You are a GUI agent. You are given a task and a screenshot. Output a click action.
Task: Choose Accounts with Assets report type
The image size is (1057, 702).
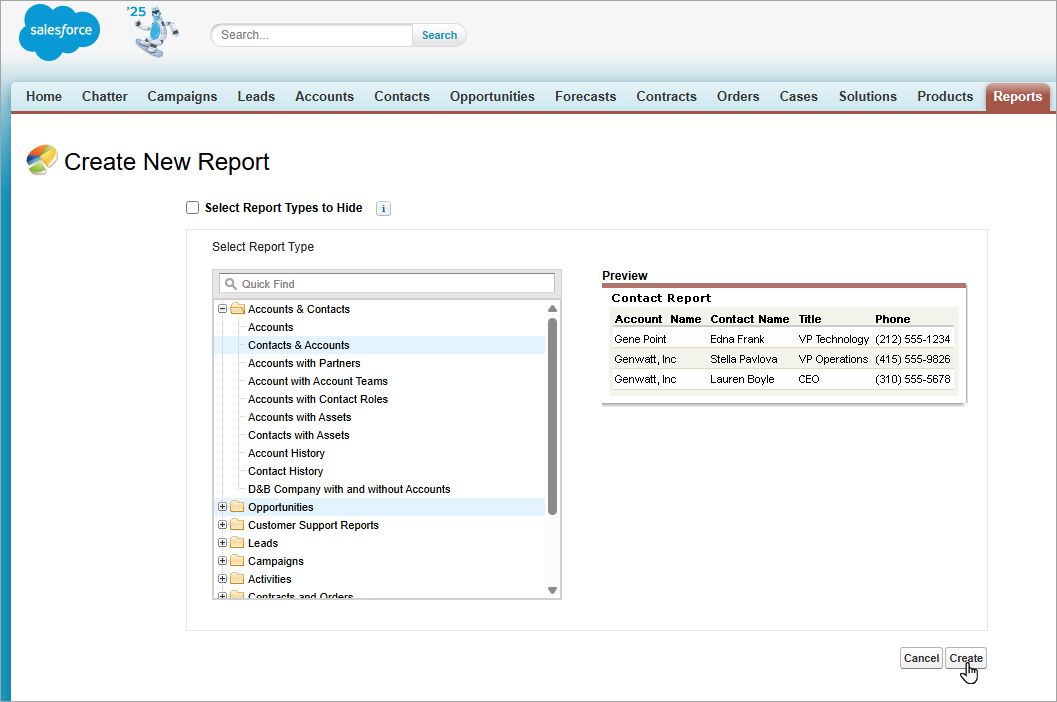coord(299,417)
